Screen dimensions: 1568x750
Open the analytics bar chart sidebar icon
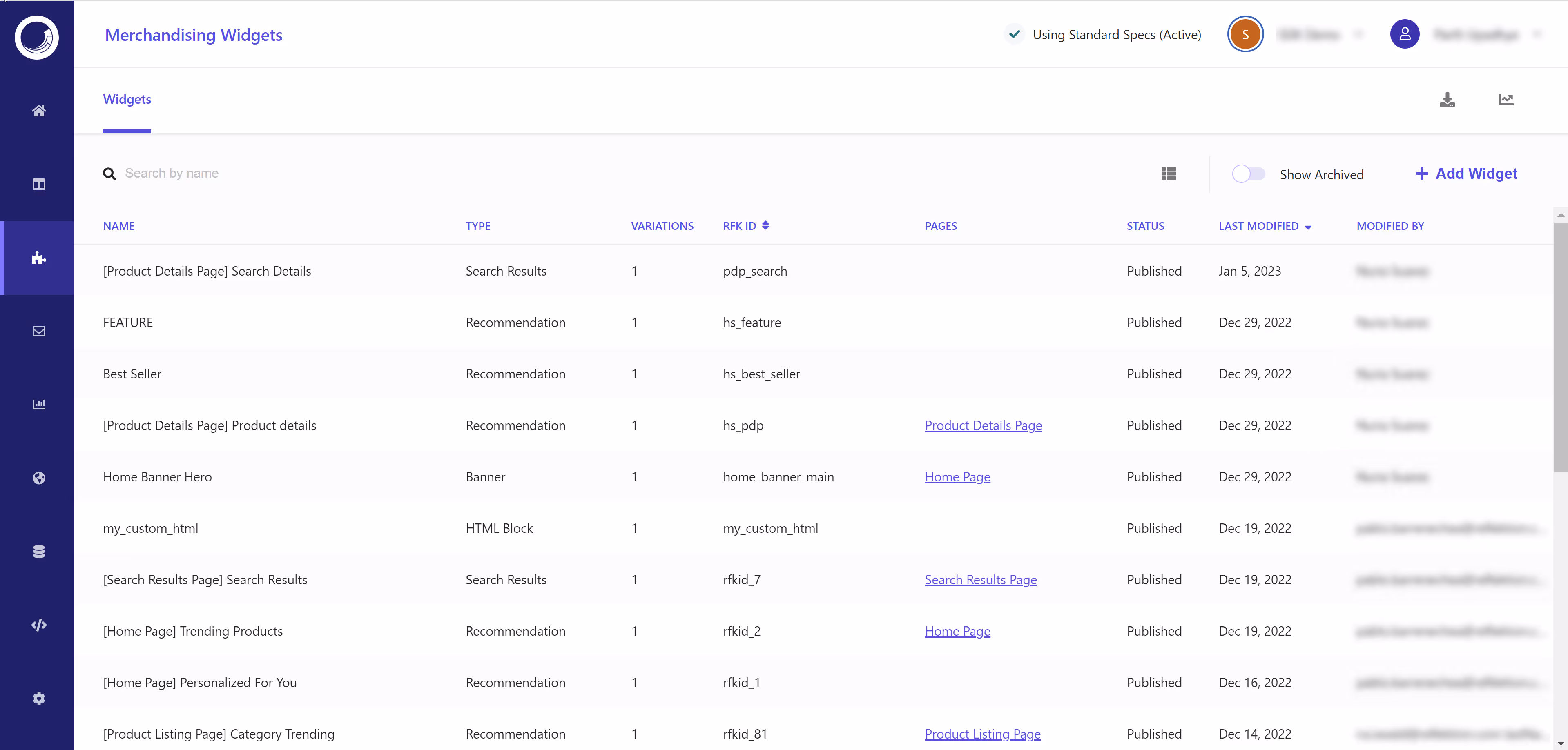38,405
